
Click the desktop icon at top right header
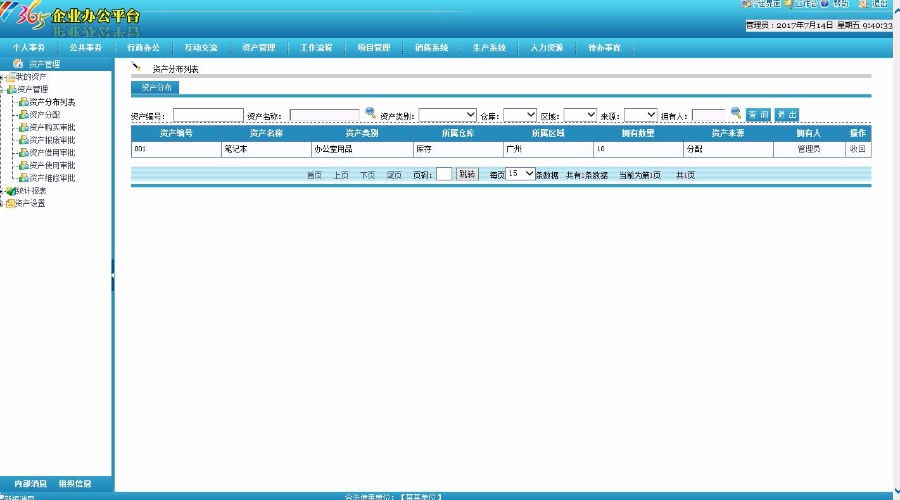(x=745, y=3)
